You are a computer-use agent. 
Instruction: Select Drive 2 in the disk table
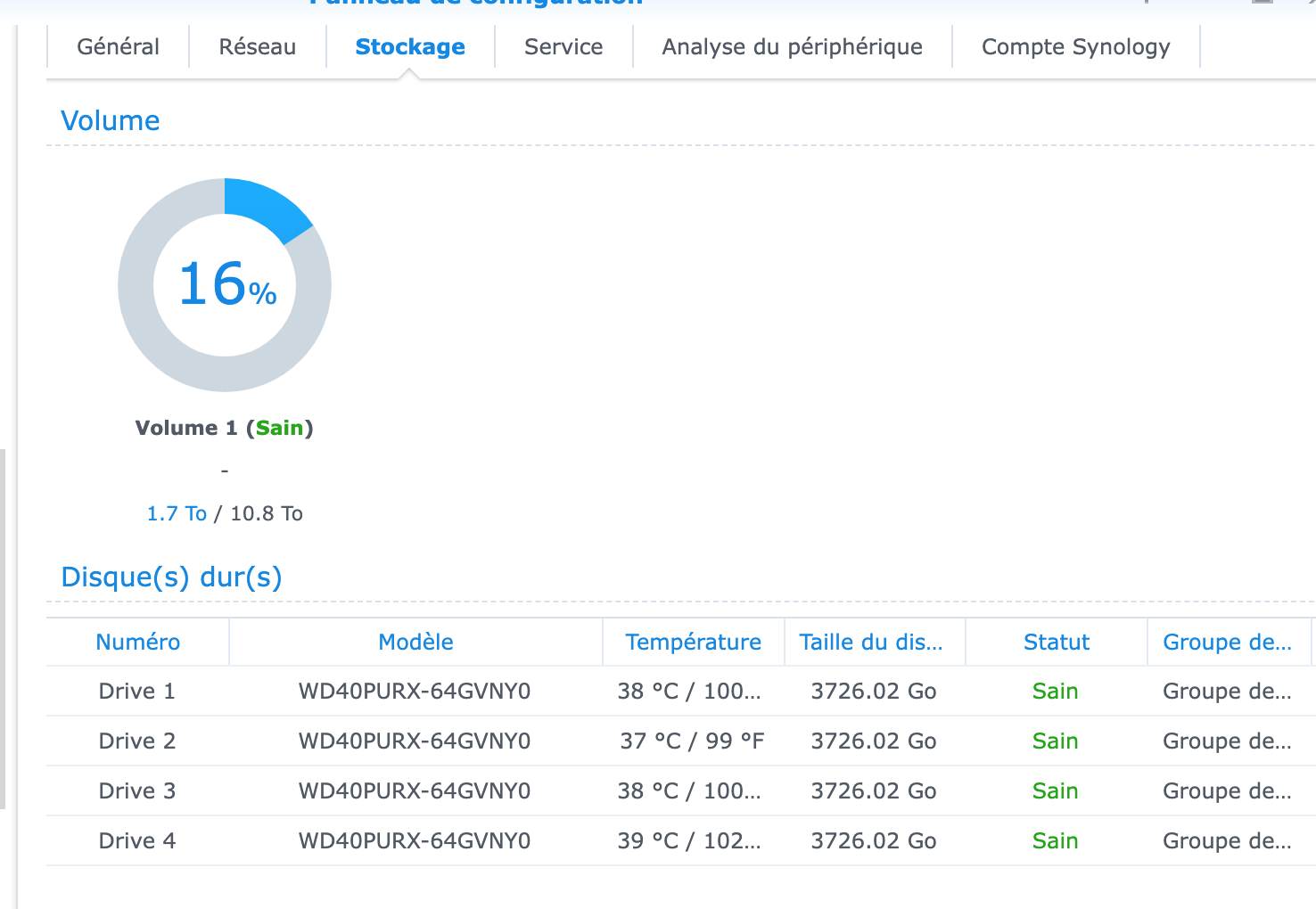point(136,741)
